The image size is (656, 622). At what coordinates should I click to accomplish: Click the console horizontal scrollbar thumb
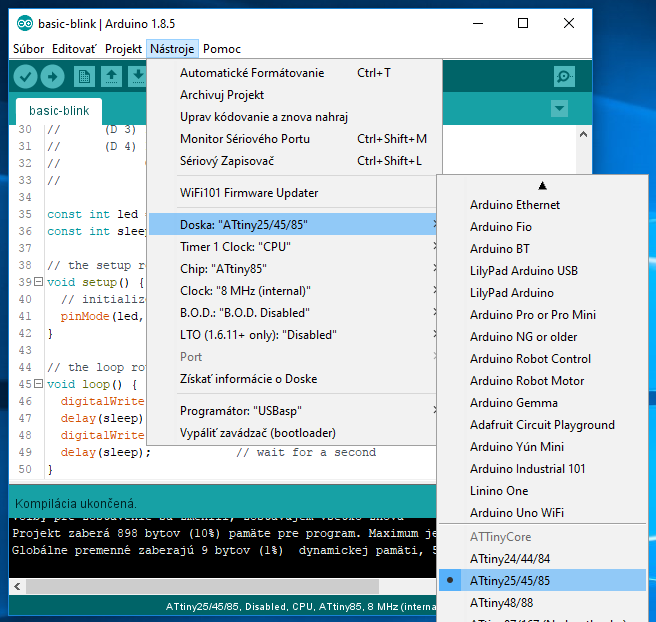click(202, 586)
